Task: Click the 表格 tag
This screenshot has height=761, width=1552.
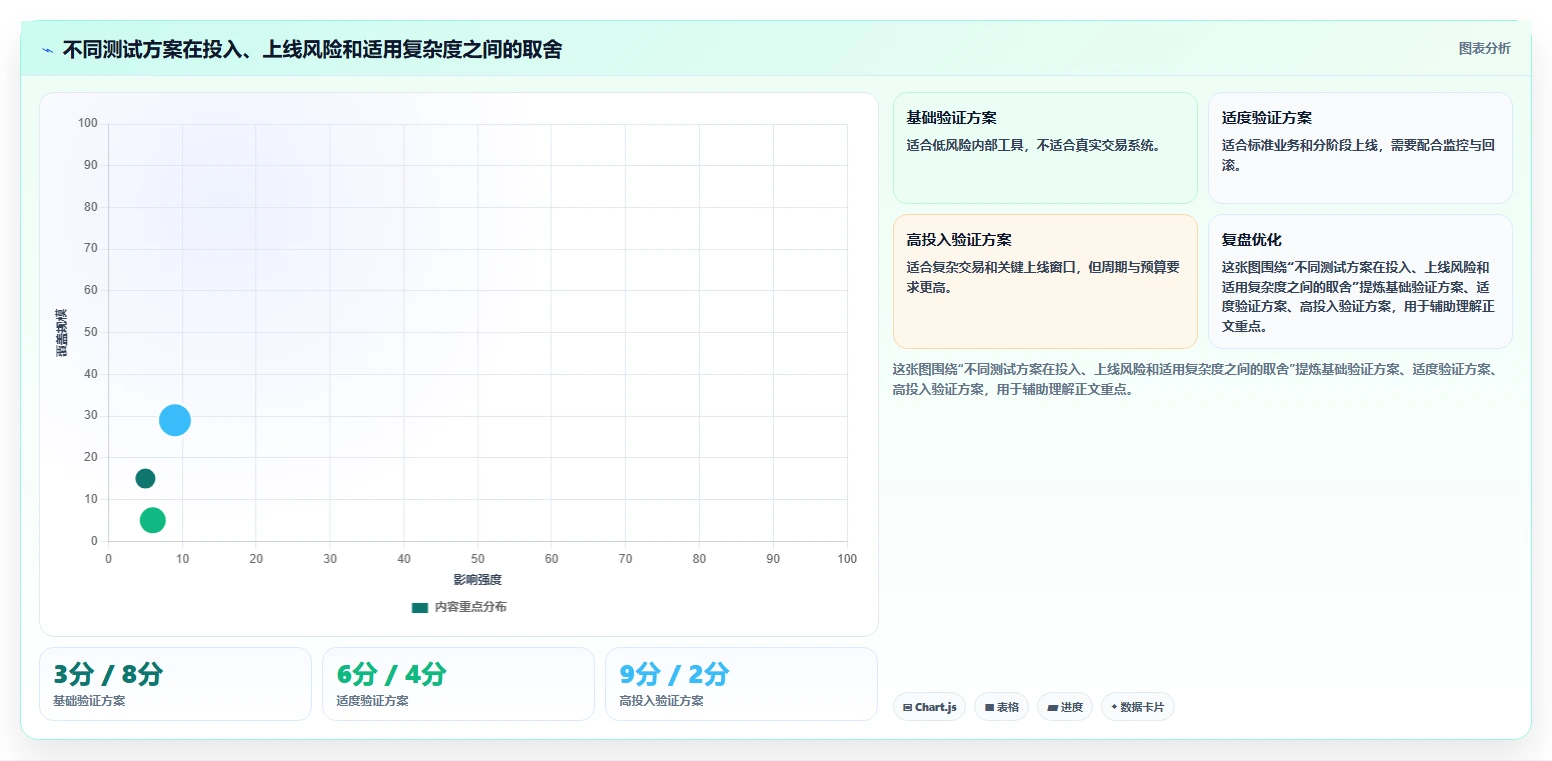Action: (x=1001, y=707)
